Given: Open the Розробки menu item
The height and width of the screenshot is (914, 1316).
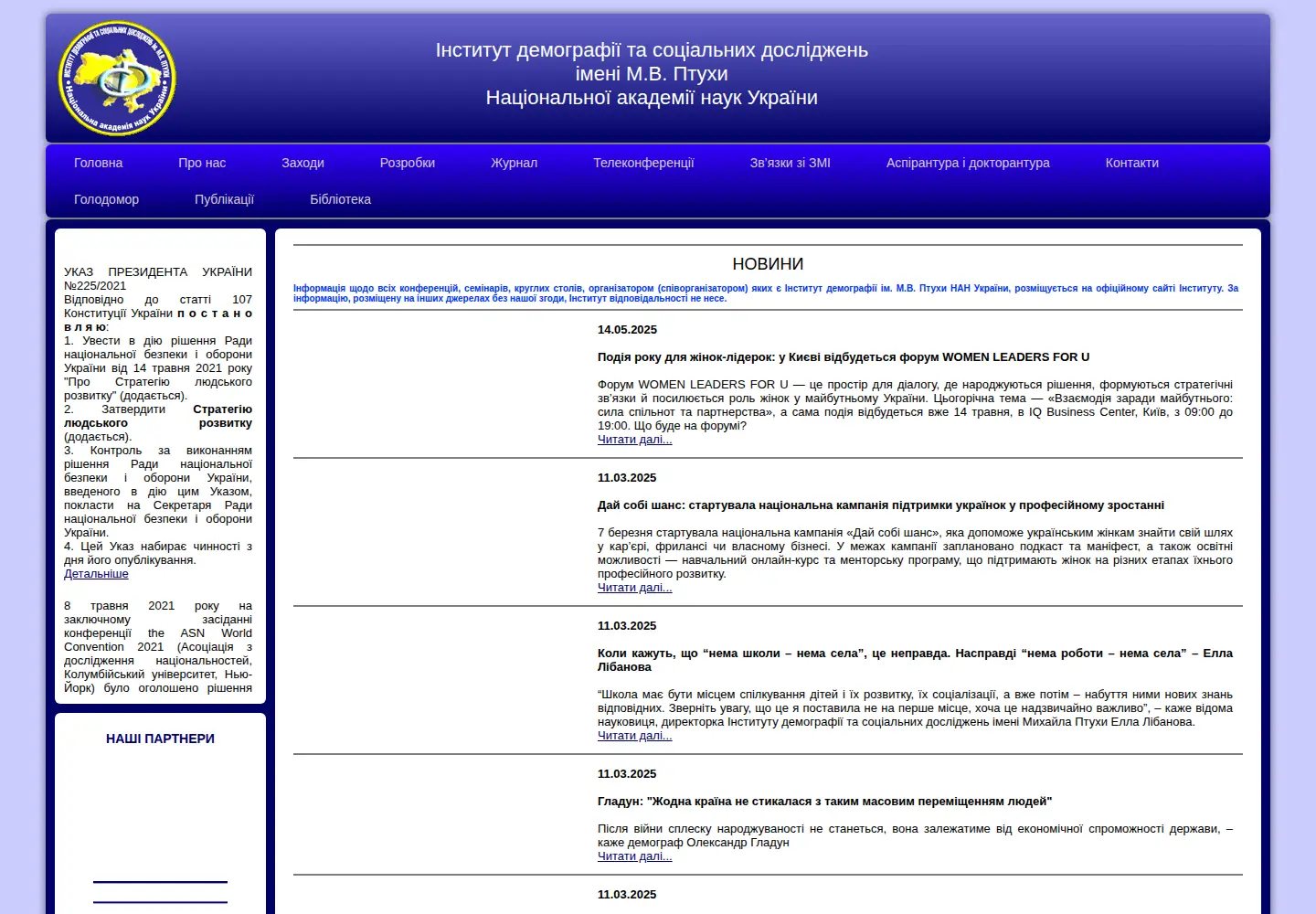Looking at the screenshot, I should pyautogui.click(x=408, y=163).
